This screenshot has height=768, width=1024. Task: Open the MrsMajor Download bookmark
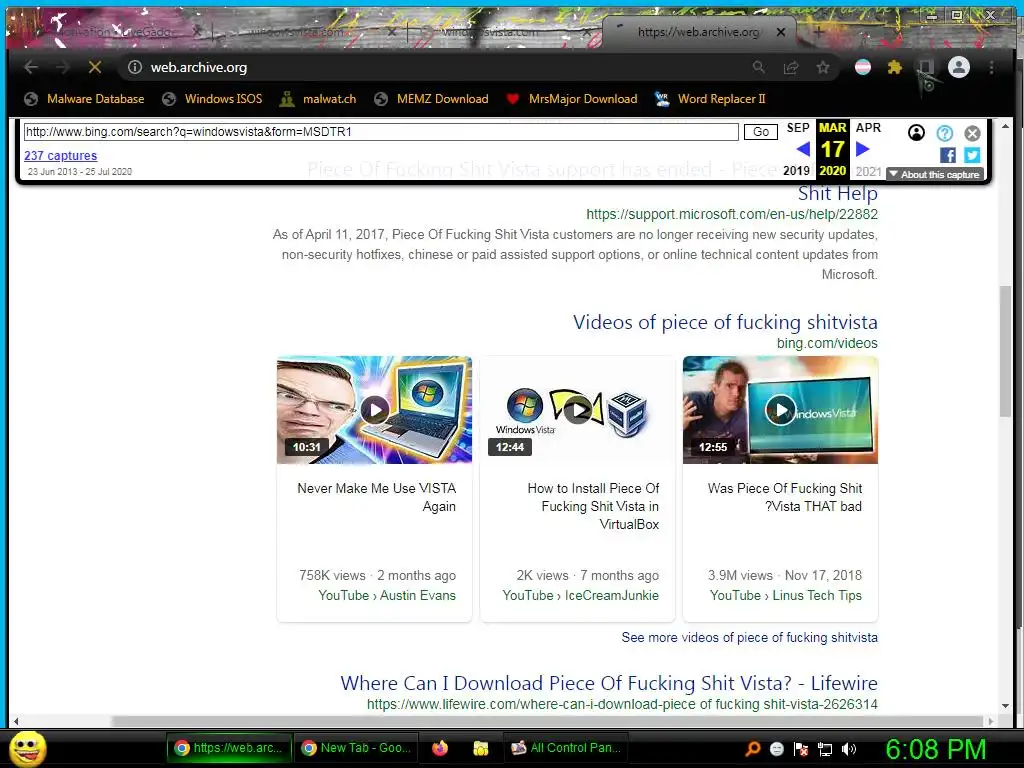tap(571, 99)
